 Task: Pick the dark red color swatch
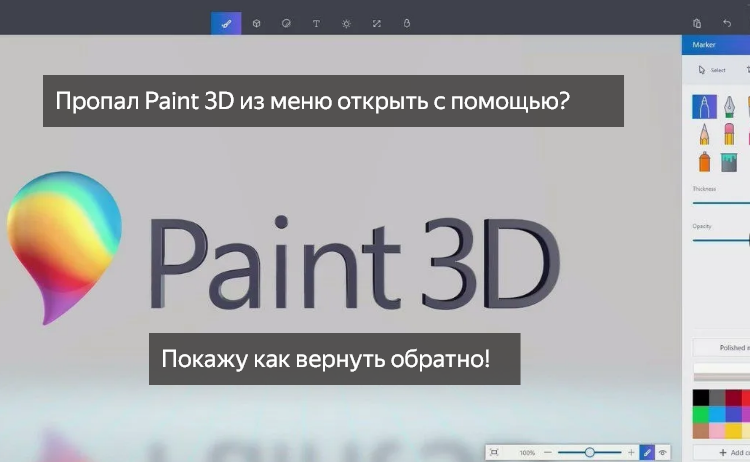click(732, 398)
